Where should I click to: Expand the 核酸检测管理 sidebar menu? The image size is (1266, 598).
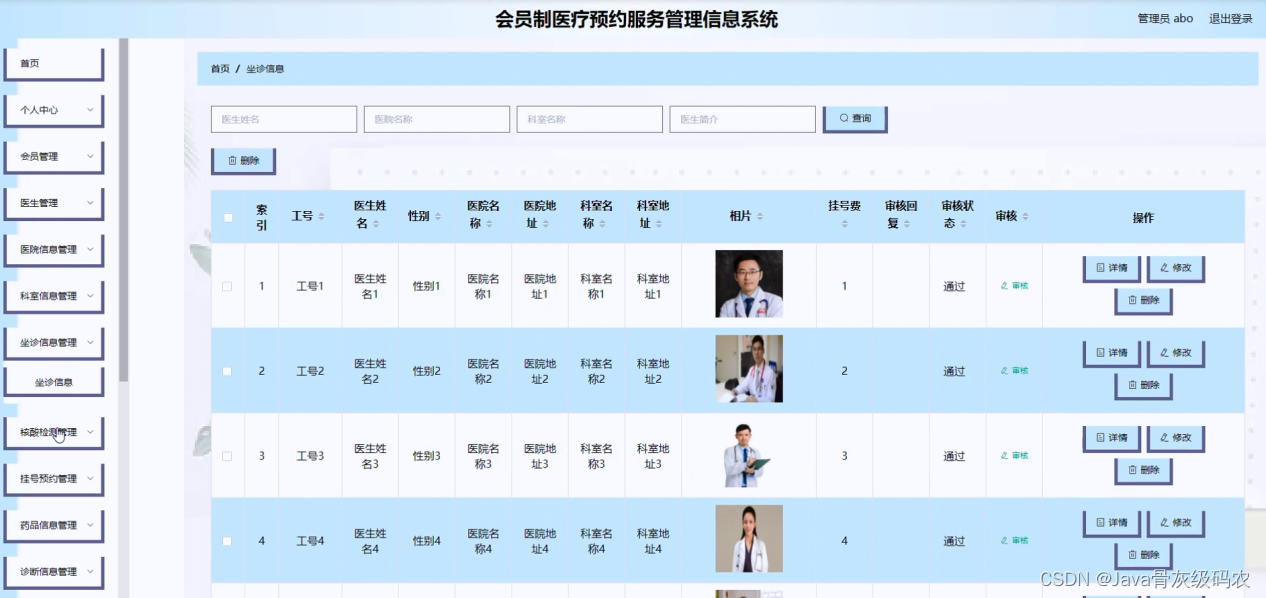(x=54, y=433)
